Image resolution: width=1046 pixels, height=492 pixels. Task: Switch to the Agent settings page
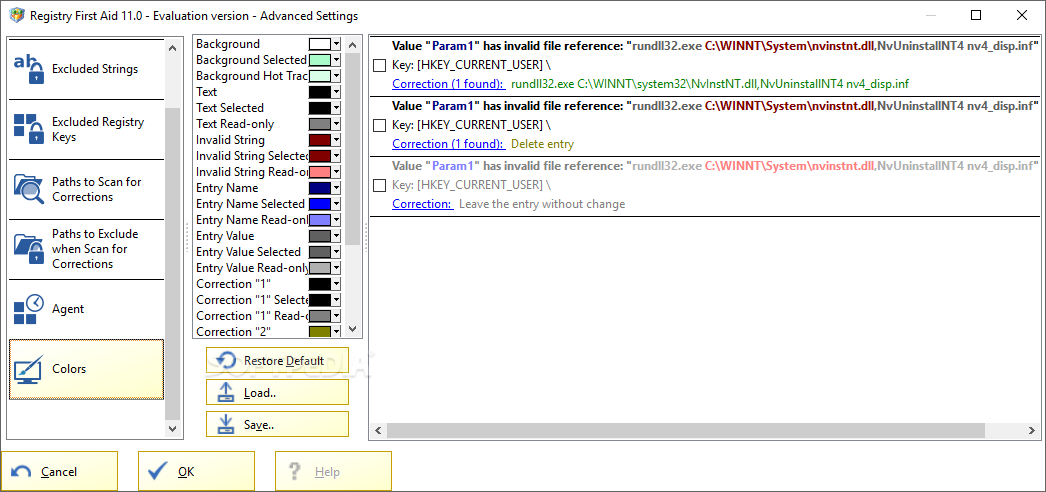pyautogui.click(x=86, y=309)
